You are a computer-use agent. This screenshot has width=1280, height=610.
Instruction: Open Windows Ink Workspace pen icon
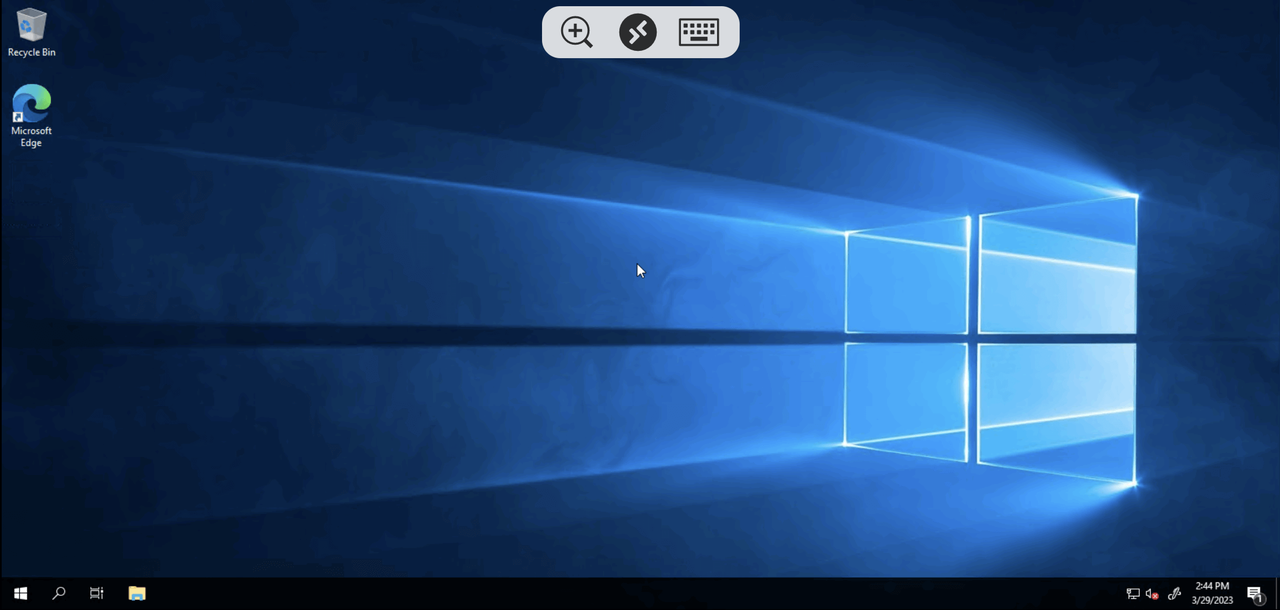[x=1175, y=594]
